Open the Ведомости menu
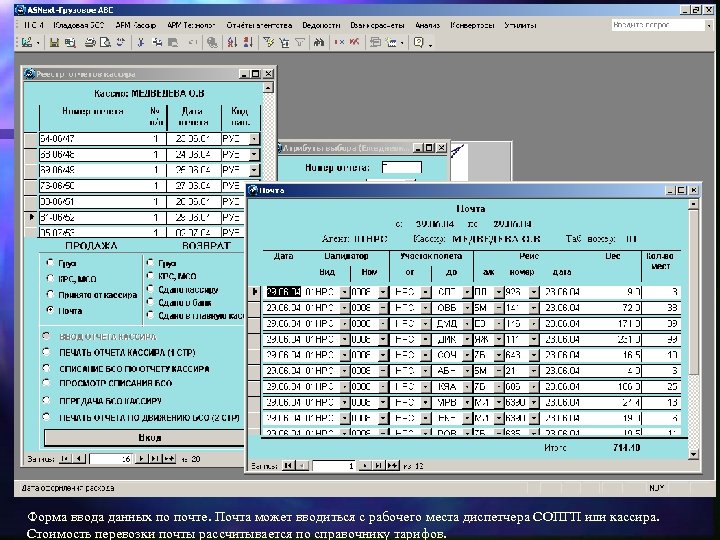Viewport: 720px width, 540px height. (321, 25)
